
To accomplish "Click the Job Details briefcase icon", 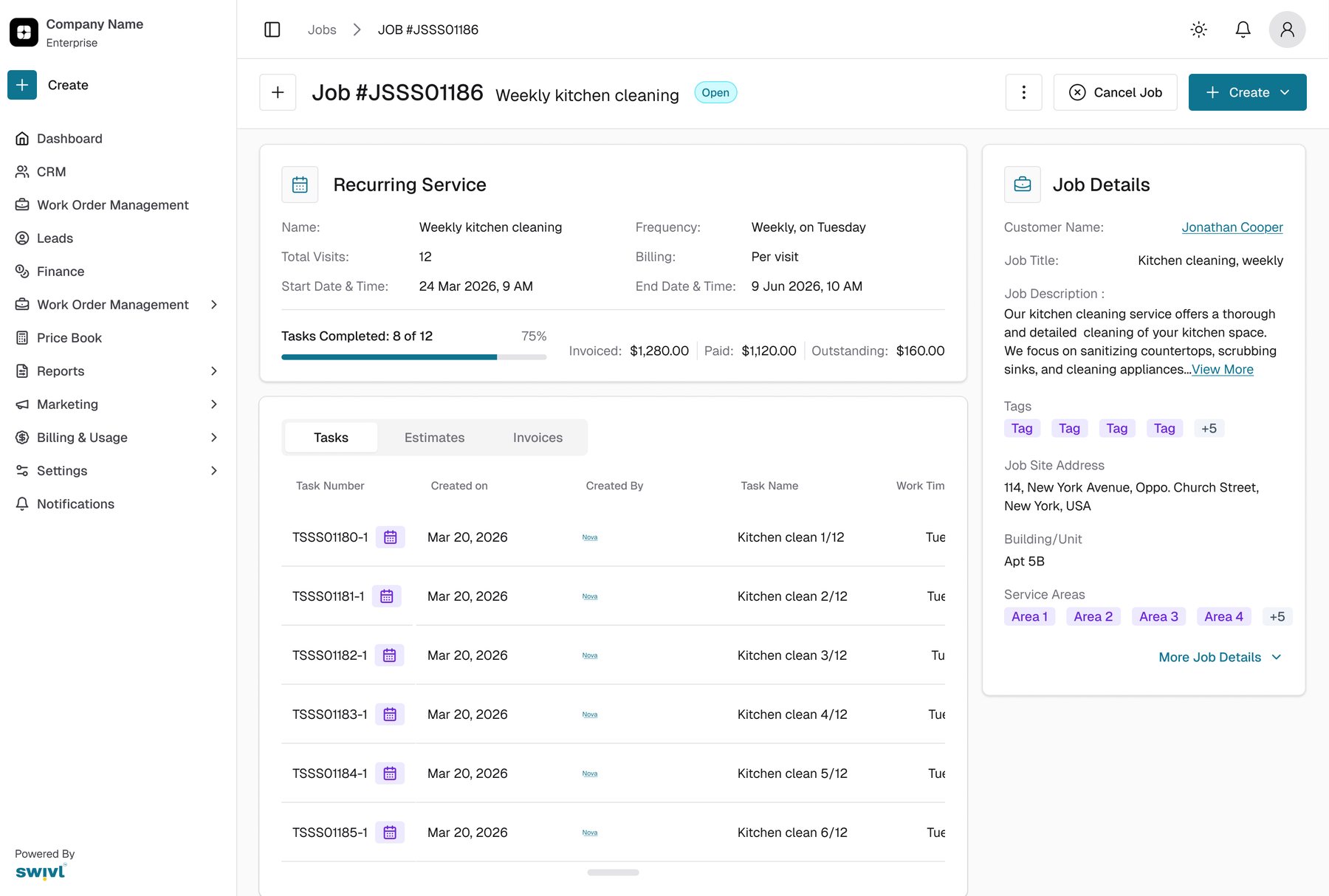I will [x=1023, y=185].
